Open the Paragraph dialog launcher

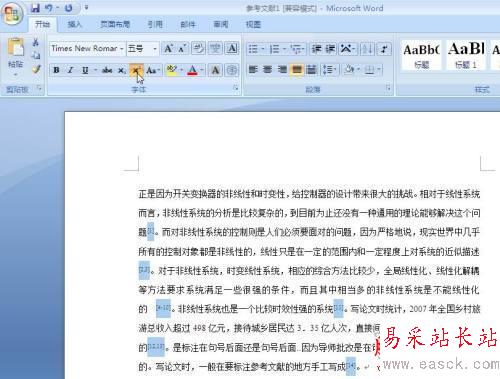[388, 88]
